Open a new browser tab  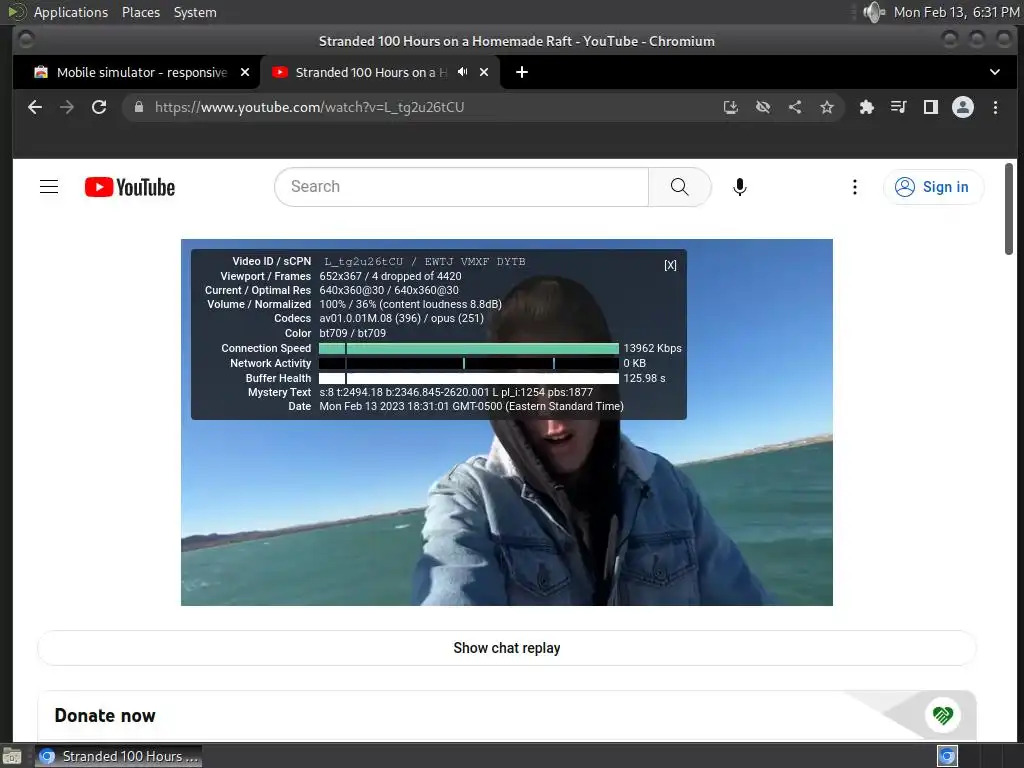[x=521, y=72]
